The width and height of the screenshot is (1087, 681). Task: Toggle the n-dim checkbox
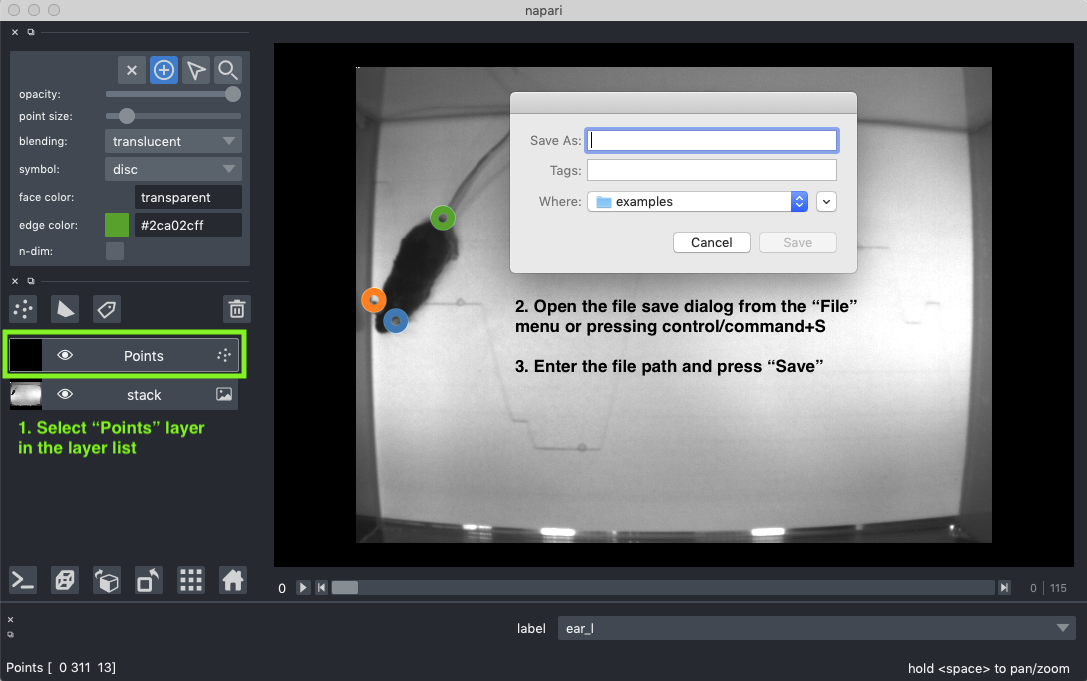point(115,251)
